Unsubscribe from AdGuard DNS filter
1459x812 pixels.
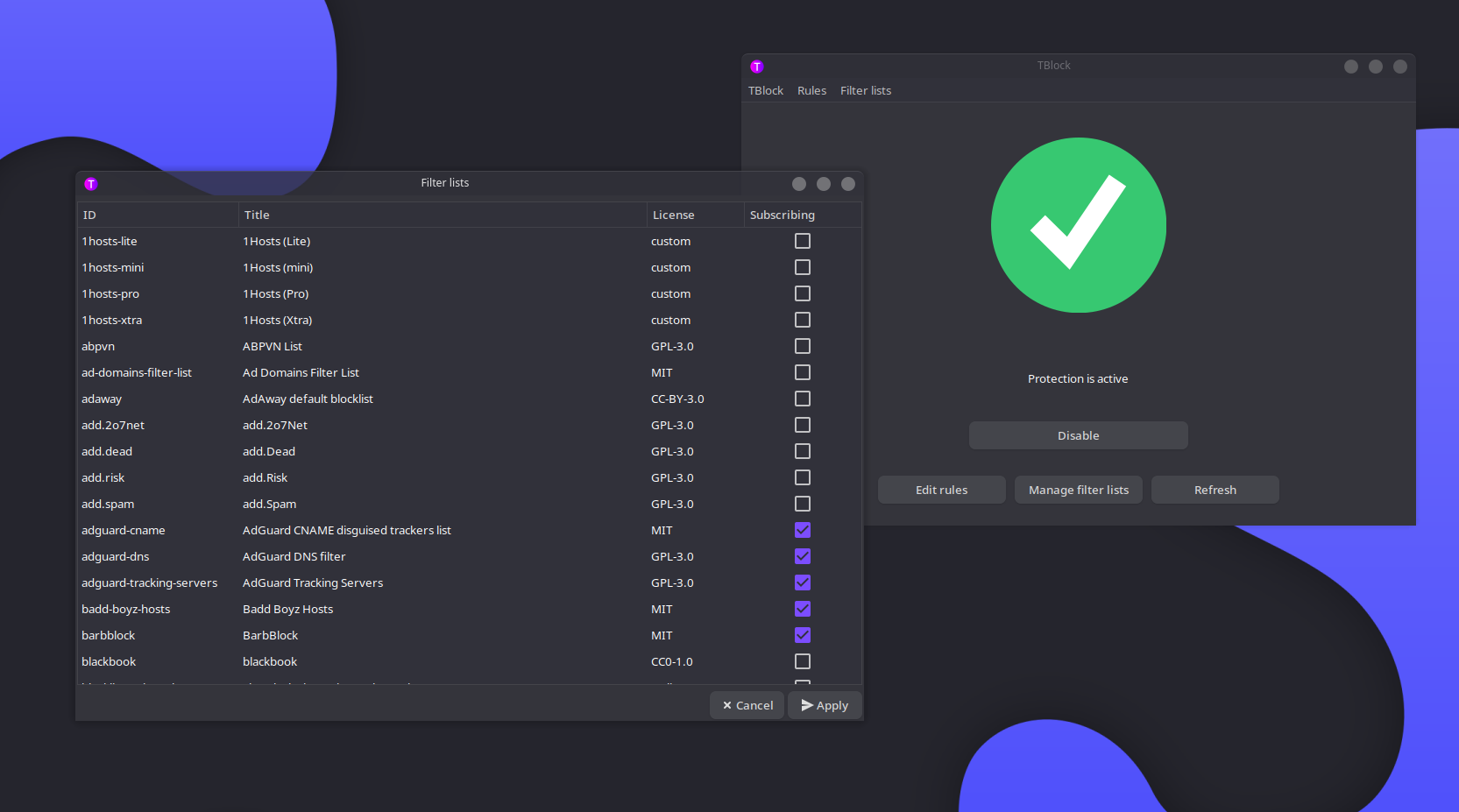click(x=802, y=556)
